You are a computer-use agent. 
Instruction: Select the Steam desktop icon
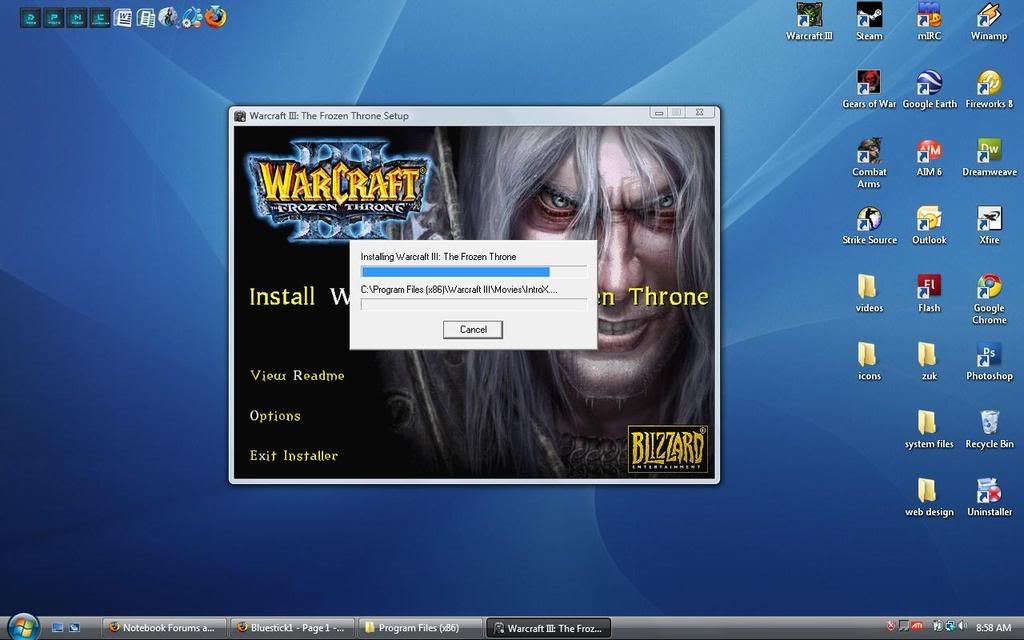[x=869, y=22]
